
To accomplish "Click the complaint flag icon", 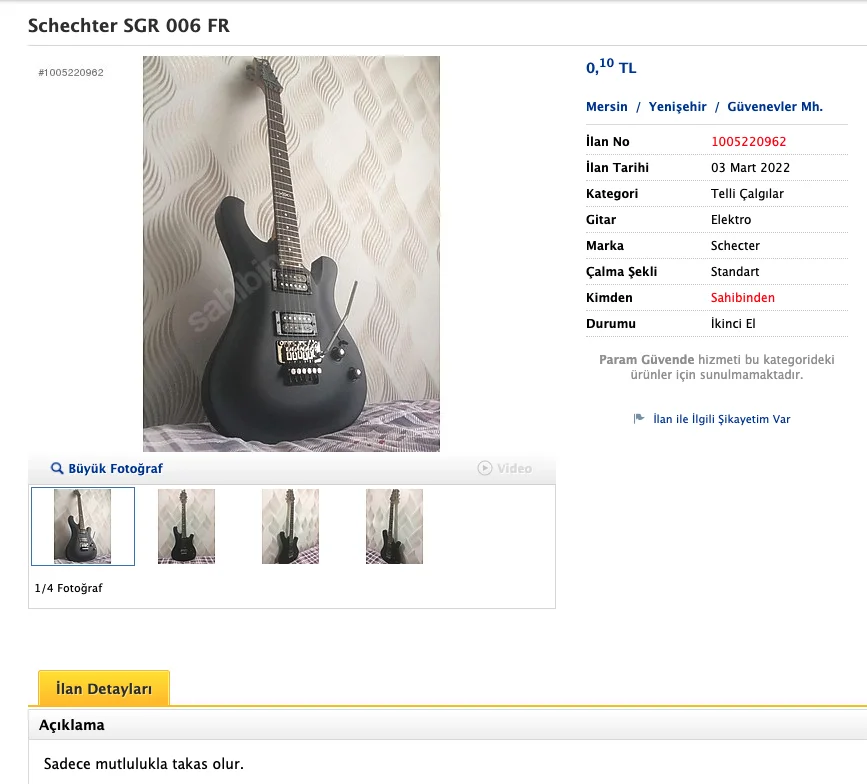I will click(639, 419).
